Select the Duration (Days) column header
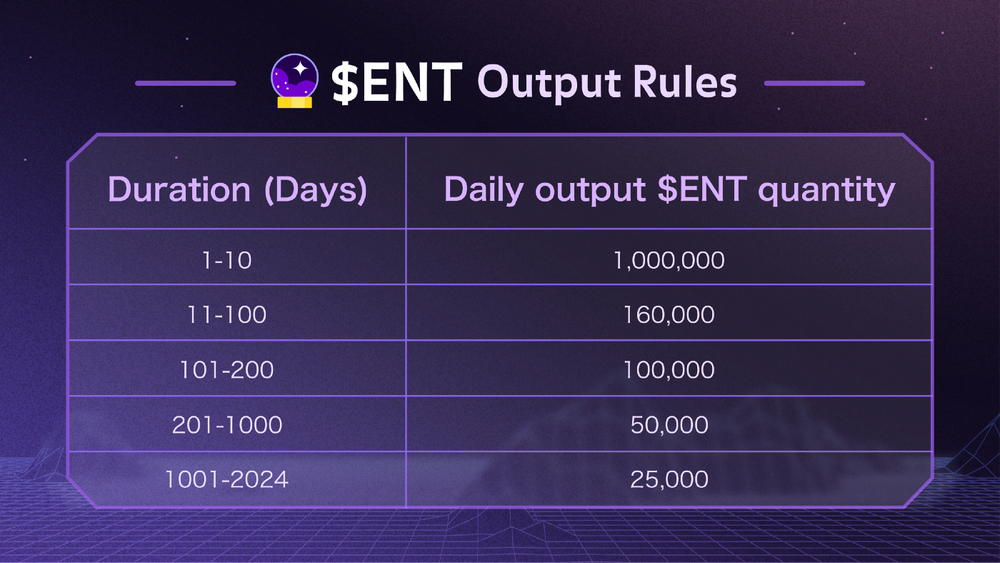This screenshot has width=1000, height=563. [x=237, y=189]
